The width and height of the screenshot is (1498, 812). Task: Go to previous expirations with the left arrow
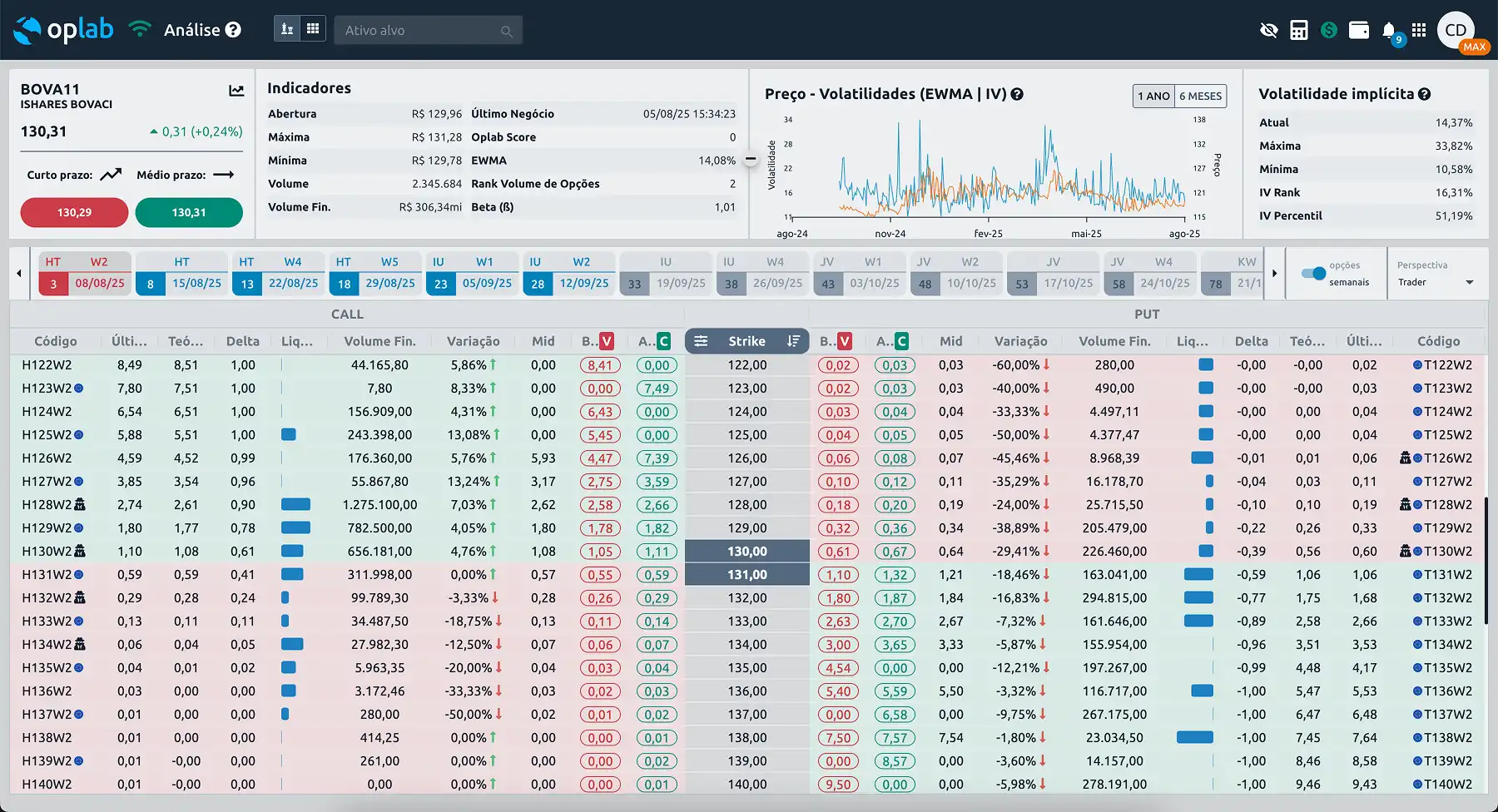(19, 273)
